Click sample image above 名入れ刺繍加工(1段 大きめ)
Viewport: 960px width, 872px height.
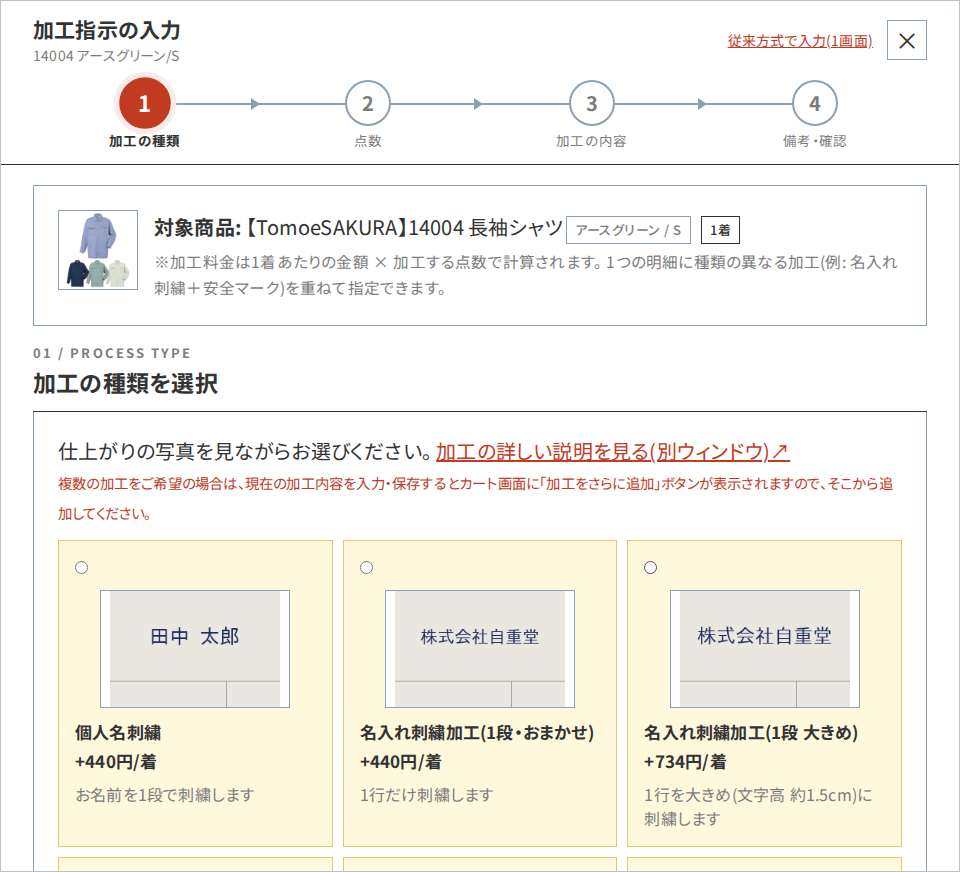click(765, 649)
